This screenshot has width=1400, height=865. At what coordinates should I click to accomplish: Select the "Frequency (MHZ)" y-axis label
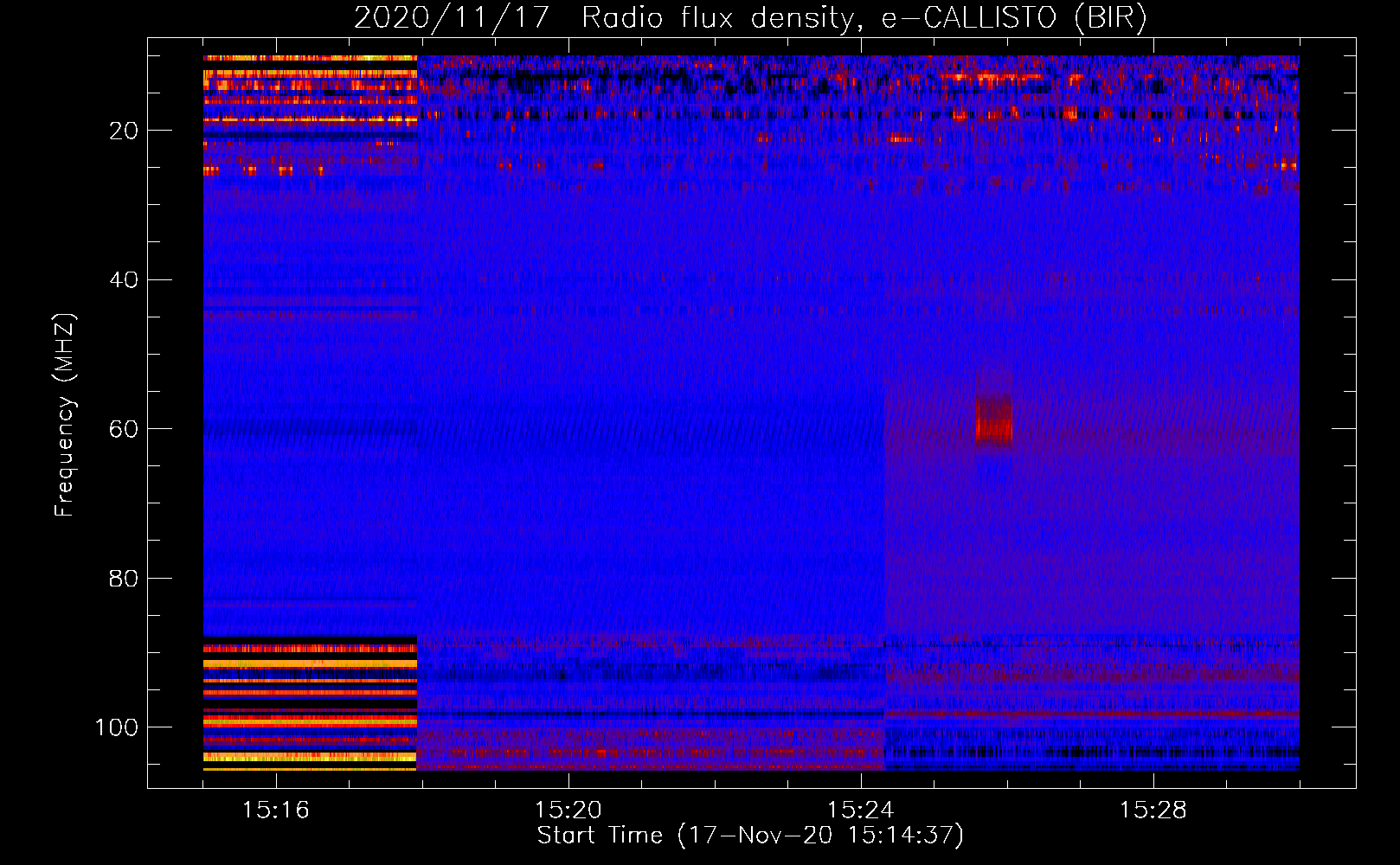[65, 415]
